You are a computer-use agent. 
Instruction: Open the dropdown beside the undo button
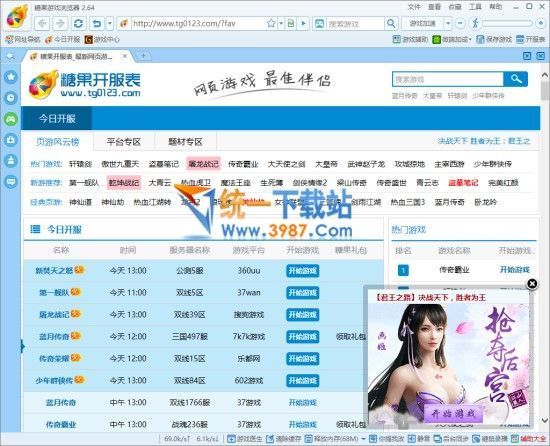110,23
